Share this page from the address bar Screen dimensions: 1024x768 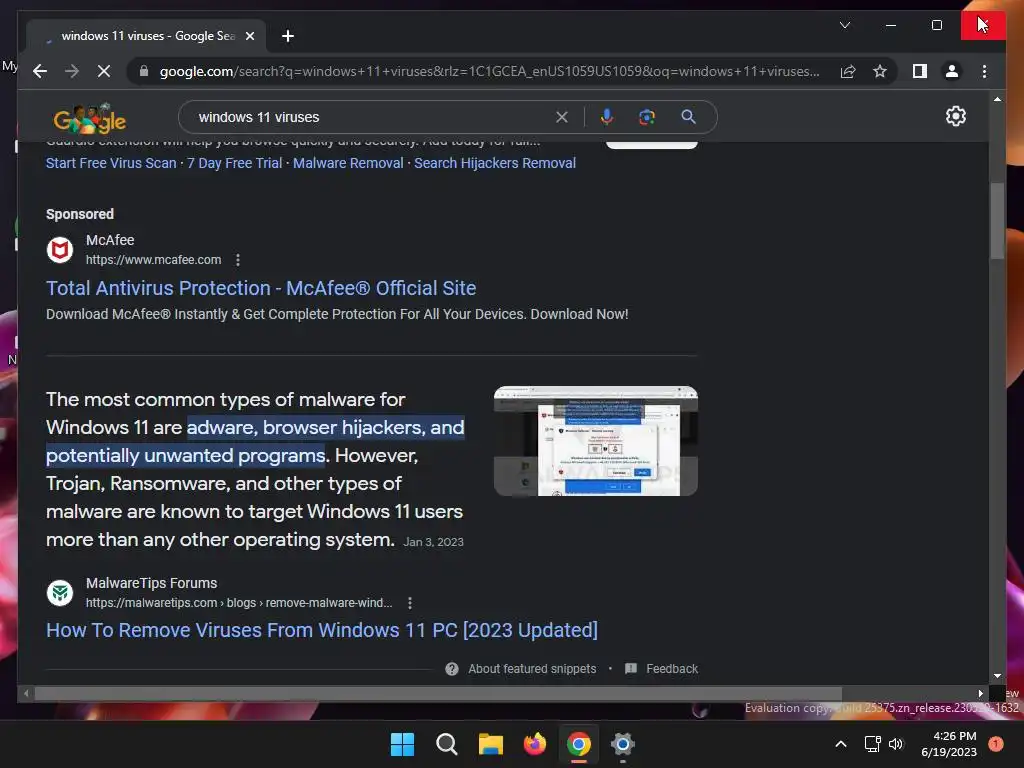point(848,71)
